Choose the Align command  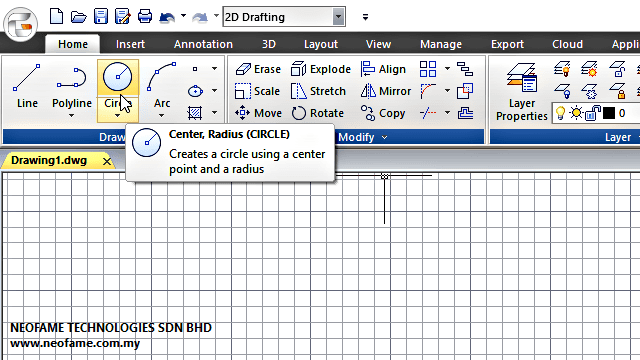[x=383, y=69]
